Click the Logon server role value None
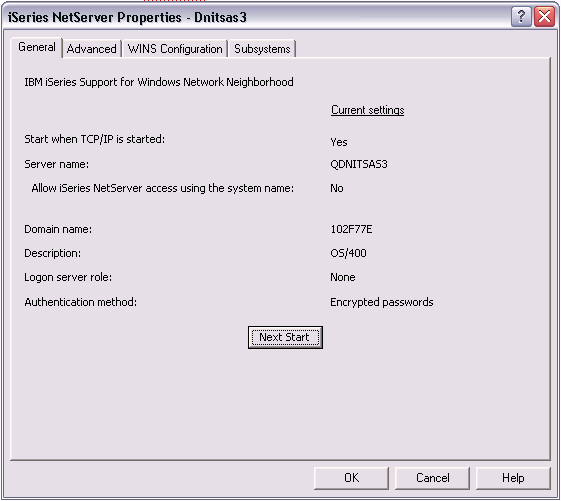561x501 pixels. (x=343, y=277)
